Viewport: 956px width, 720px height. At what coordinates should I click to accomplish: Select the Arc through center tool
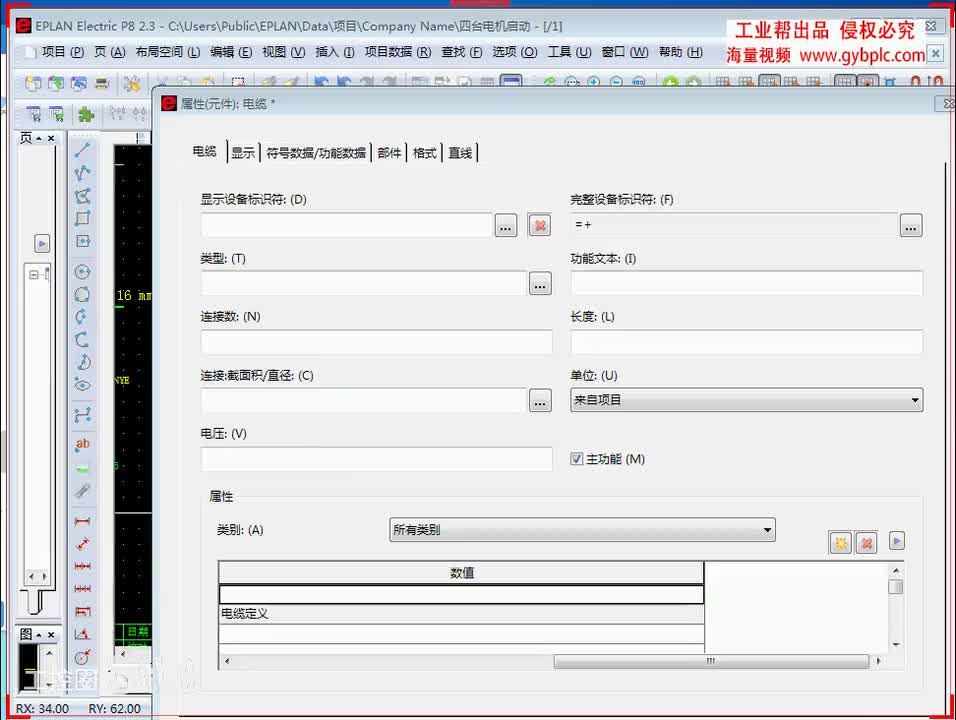click(x=82, y=317)
